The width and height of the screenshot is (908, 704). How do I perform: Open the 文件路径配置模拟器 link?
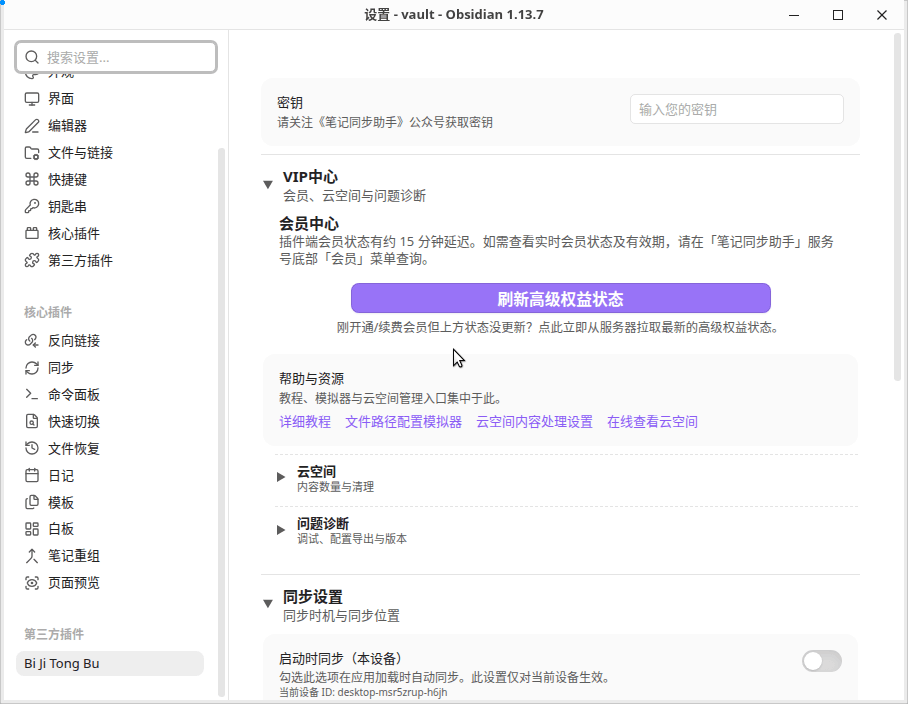(404, 422)
